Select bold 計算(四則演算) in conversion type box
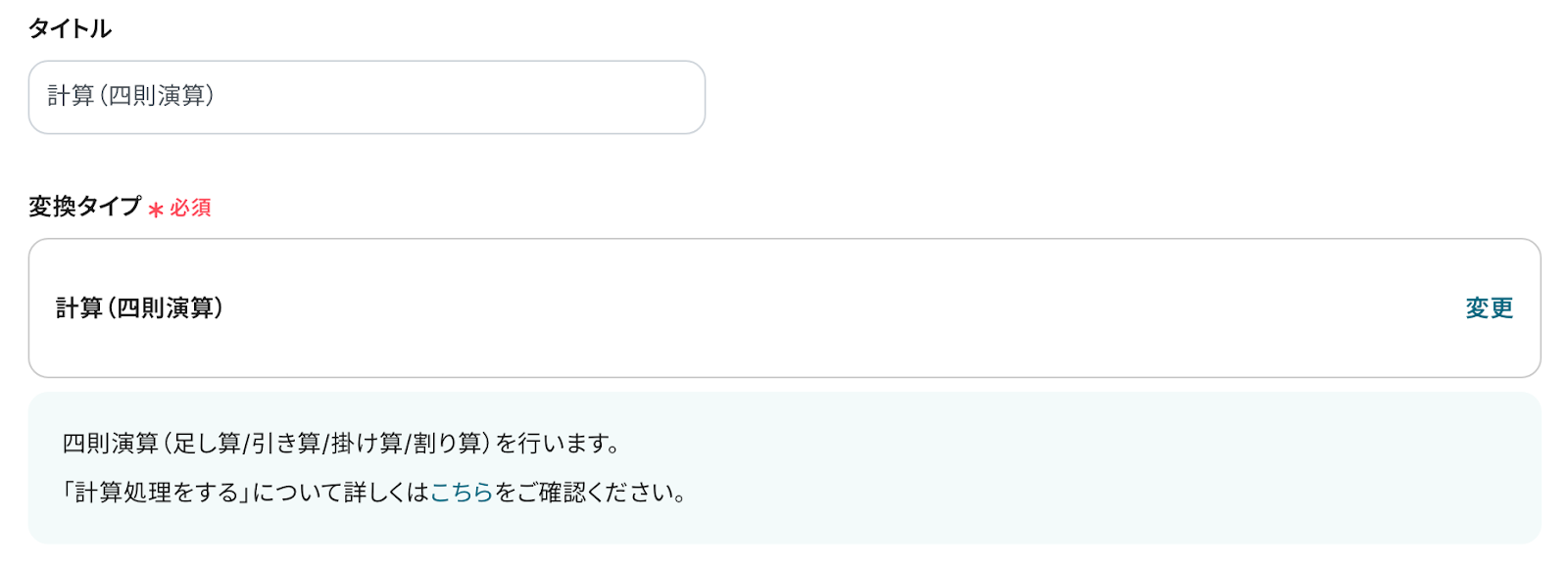 [139, 307]
